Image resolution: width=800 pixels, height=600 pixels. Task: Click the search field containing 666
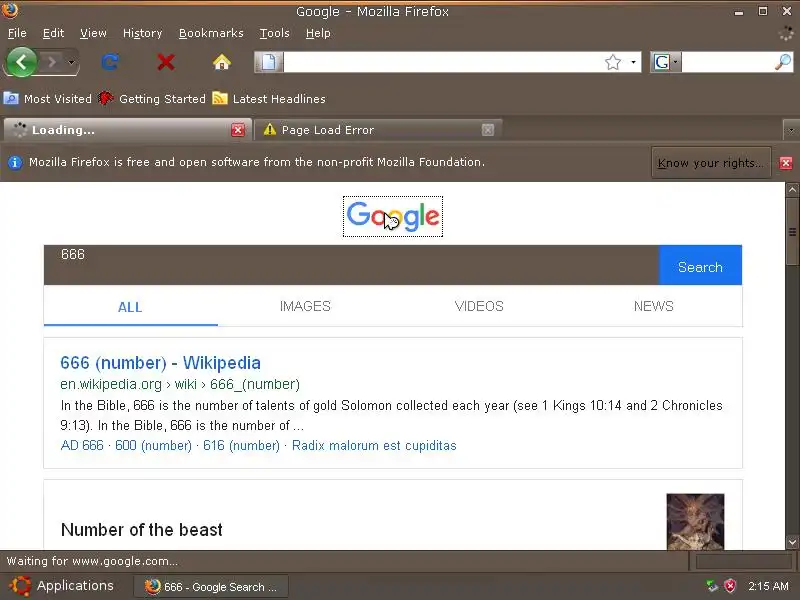click(351, 265)
